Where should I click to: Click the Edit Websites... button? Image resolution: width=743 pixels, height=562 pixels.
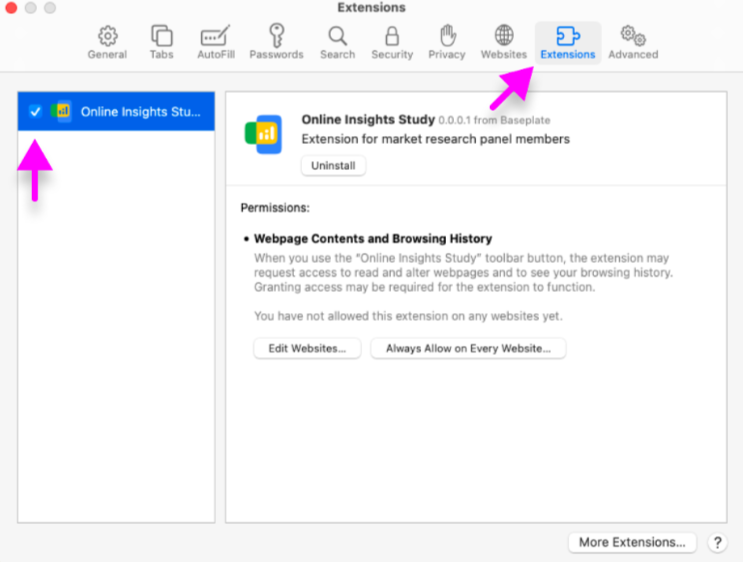[307, 348]
